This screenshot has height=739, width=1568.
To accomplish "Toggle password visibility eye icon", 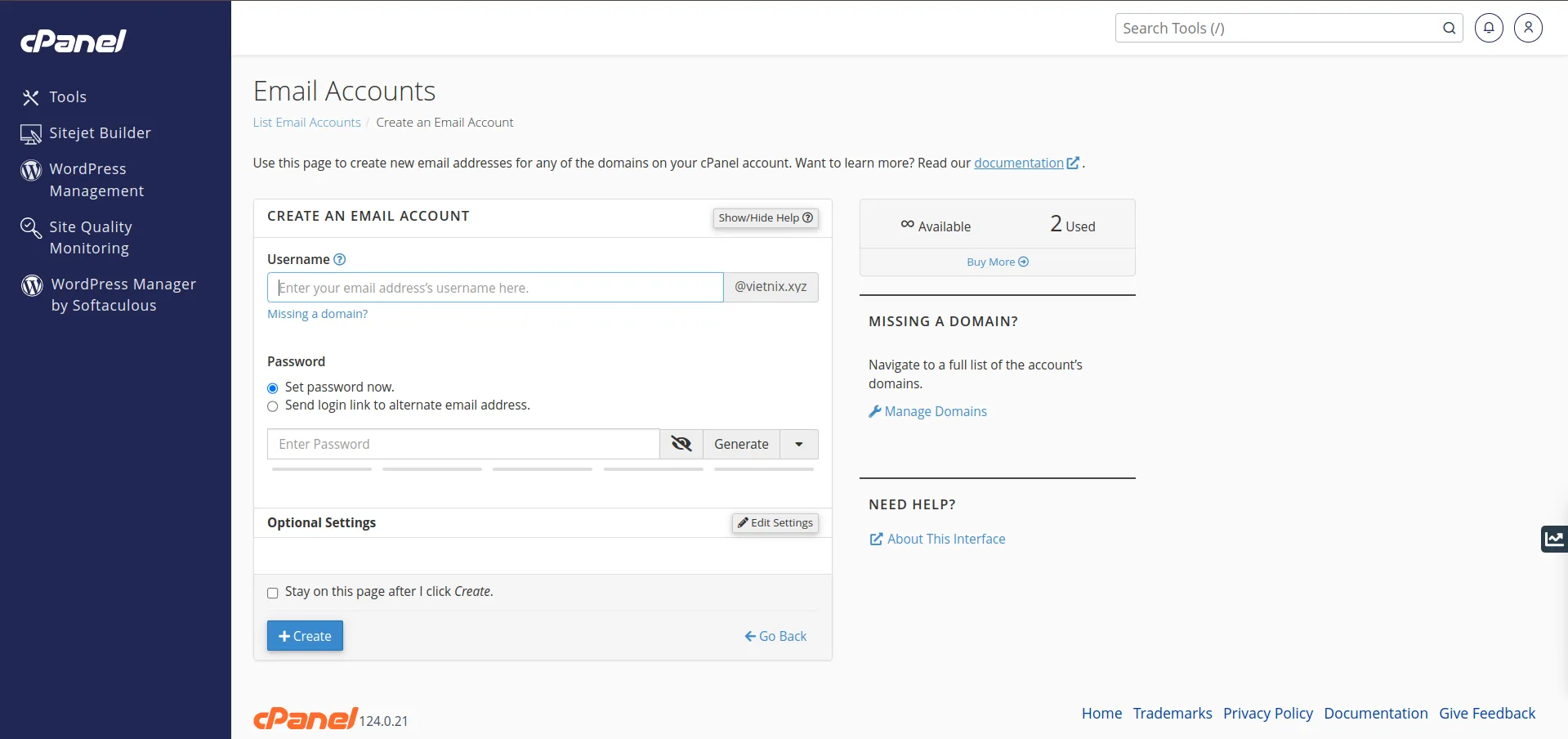I will pyautogui.click(x=681, y=444).
